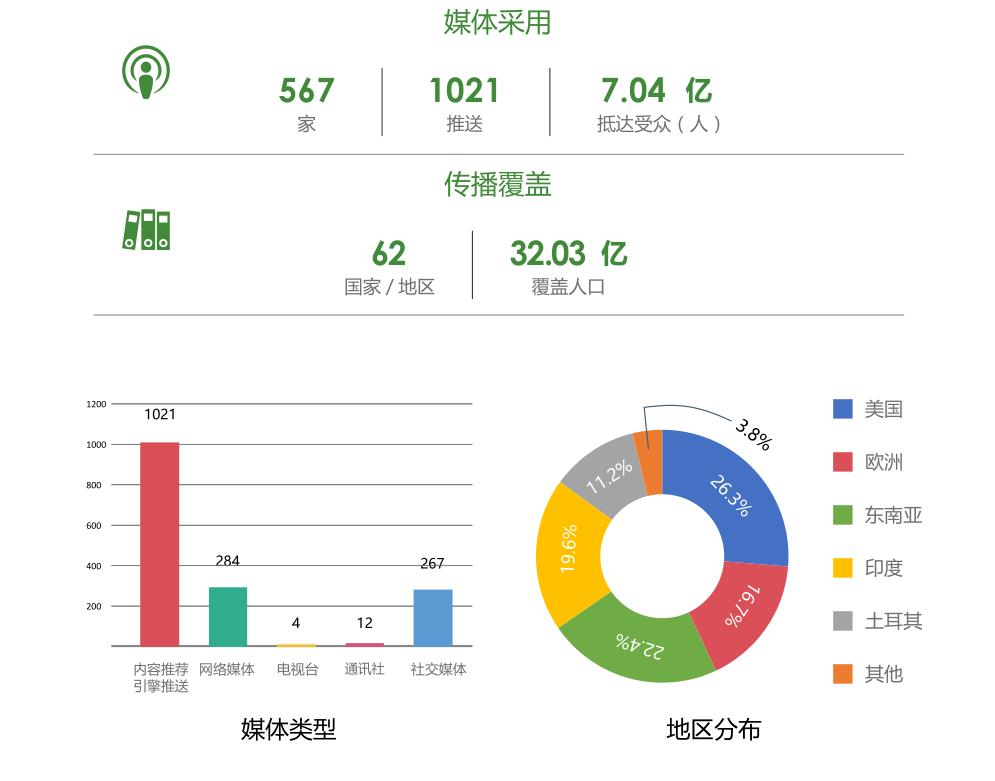
Task: Click the orange 其他 donut segment
Action: click(x=650, y=463)
